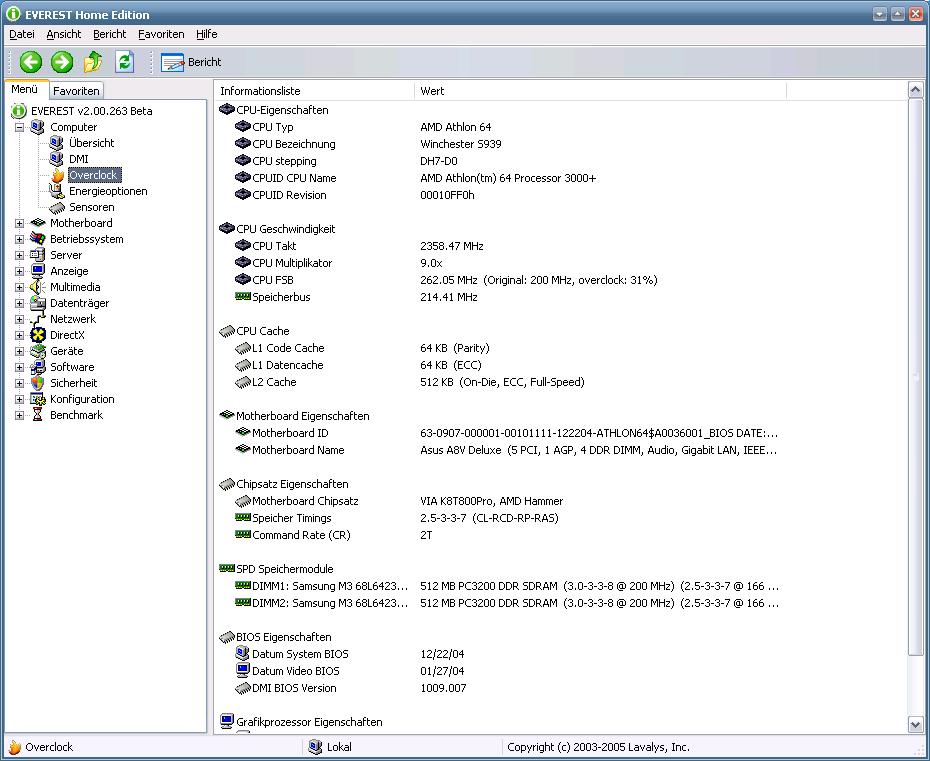
Task: Click the DirectX icon in tree
Action: click(x=37, y=335)
